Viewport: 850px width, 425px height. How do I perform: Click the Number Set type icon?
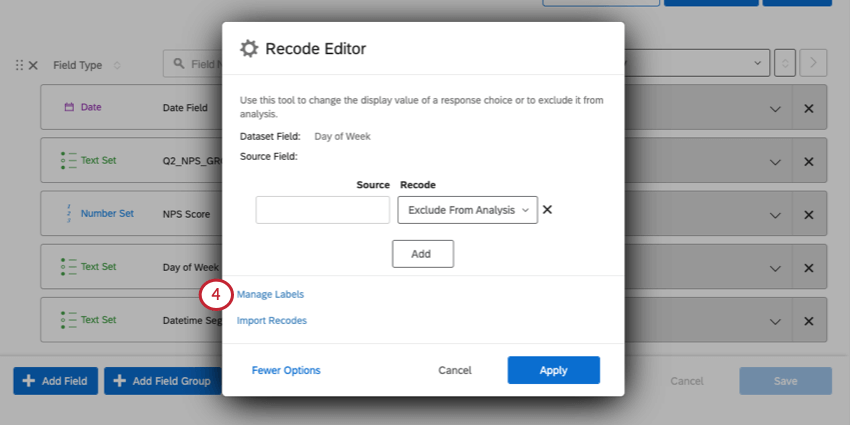tap(69, 213)
